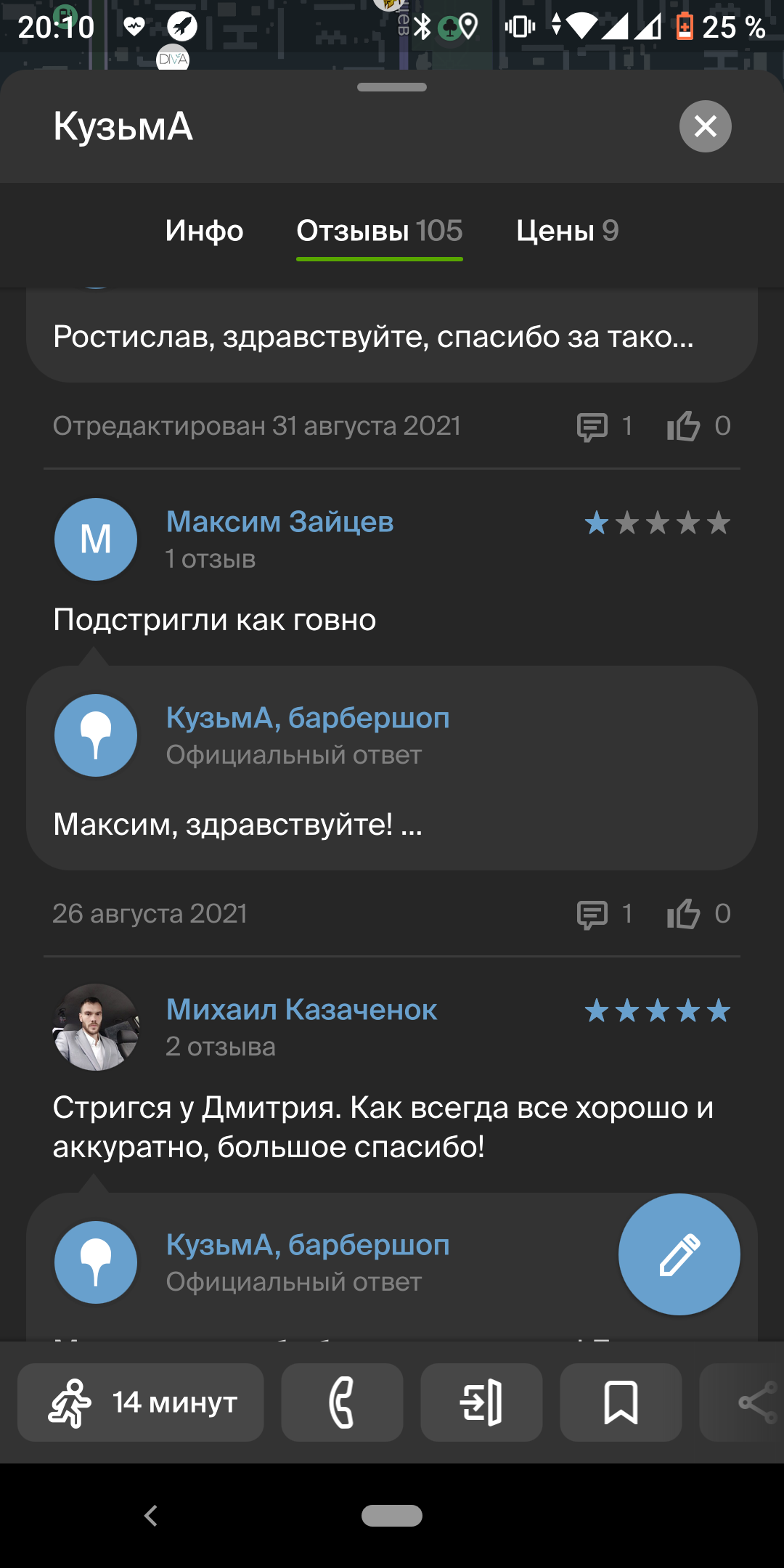This screenshot has width=784, height=1568.
Task: Tap Михаил Казаченок's avatar photo
Action: (x=96, y=1026)
